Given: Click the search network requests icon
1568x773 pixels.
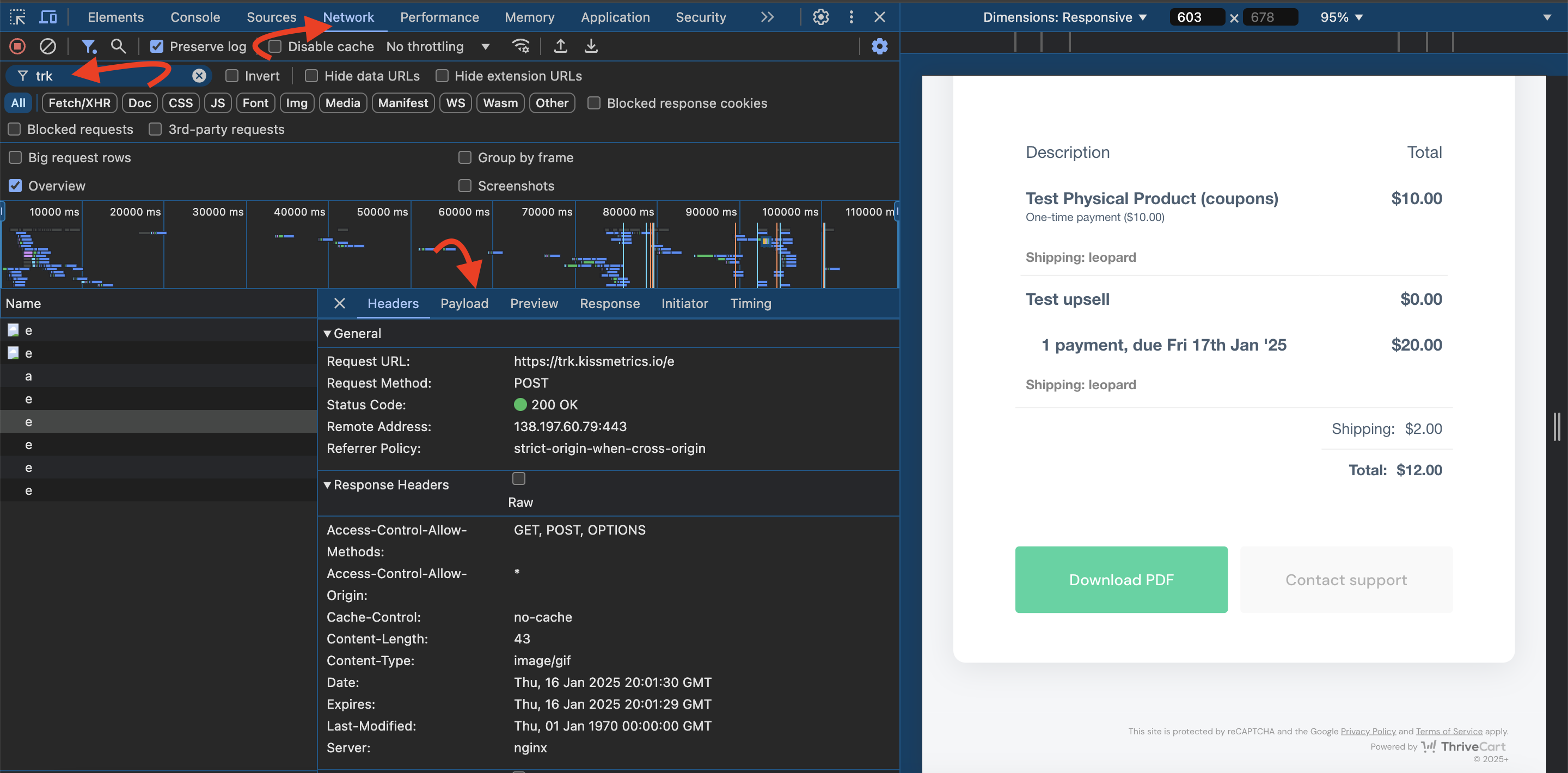Looking at the screenshot, I should coord(118,46).
